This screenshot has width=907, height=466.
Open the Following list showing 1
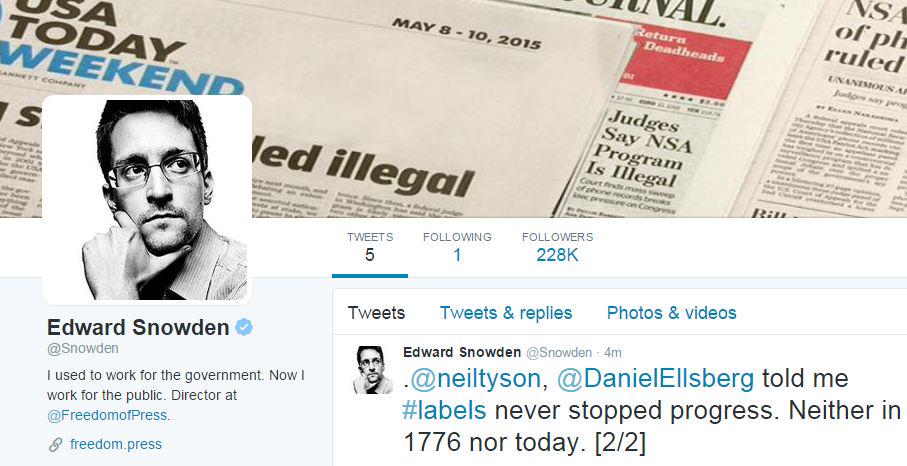(x=457, y=247)
